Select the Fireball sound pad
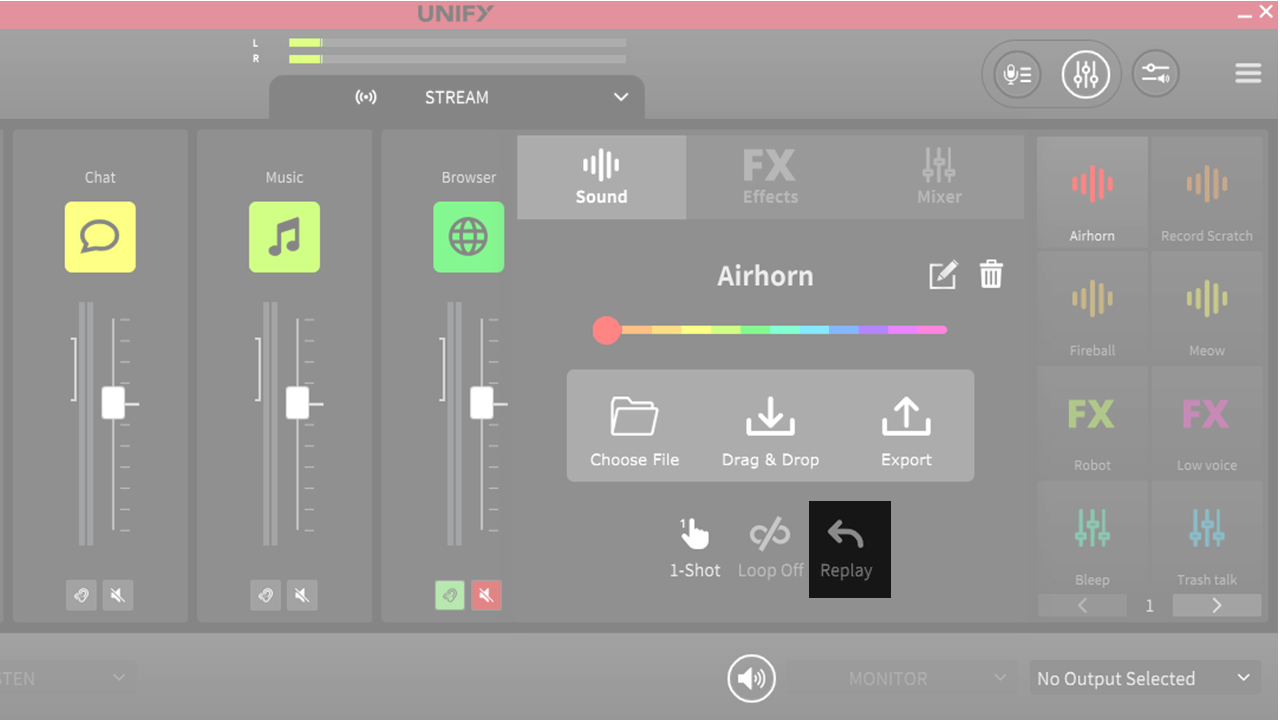This screenshot has height=720, width=1280. click(x=1092, y=307)
